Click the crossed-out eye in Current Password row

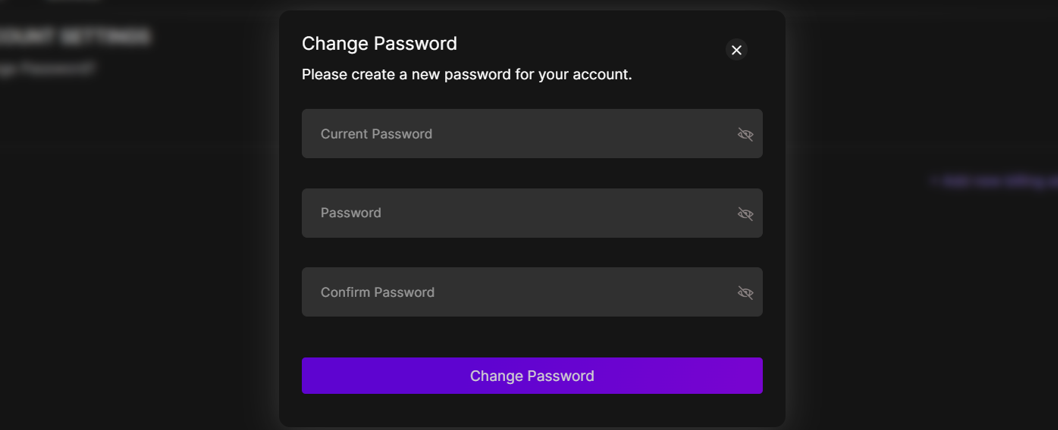coord(745,134)
